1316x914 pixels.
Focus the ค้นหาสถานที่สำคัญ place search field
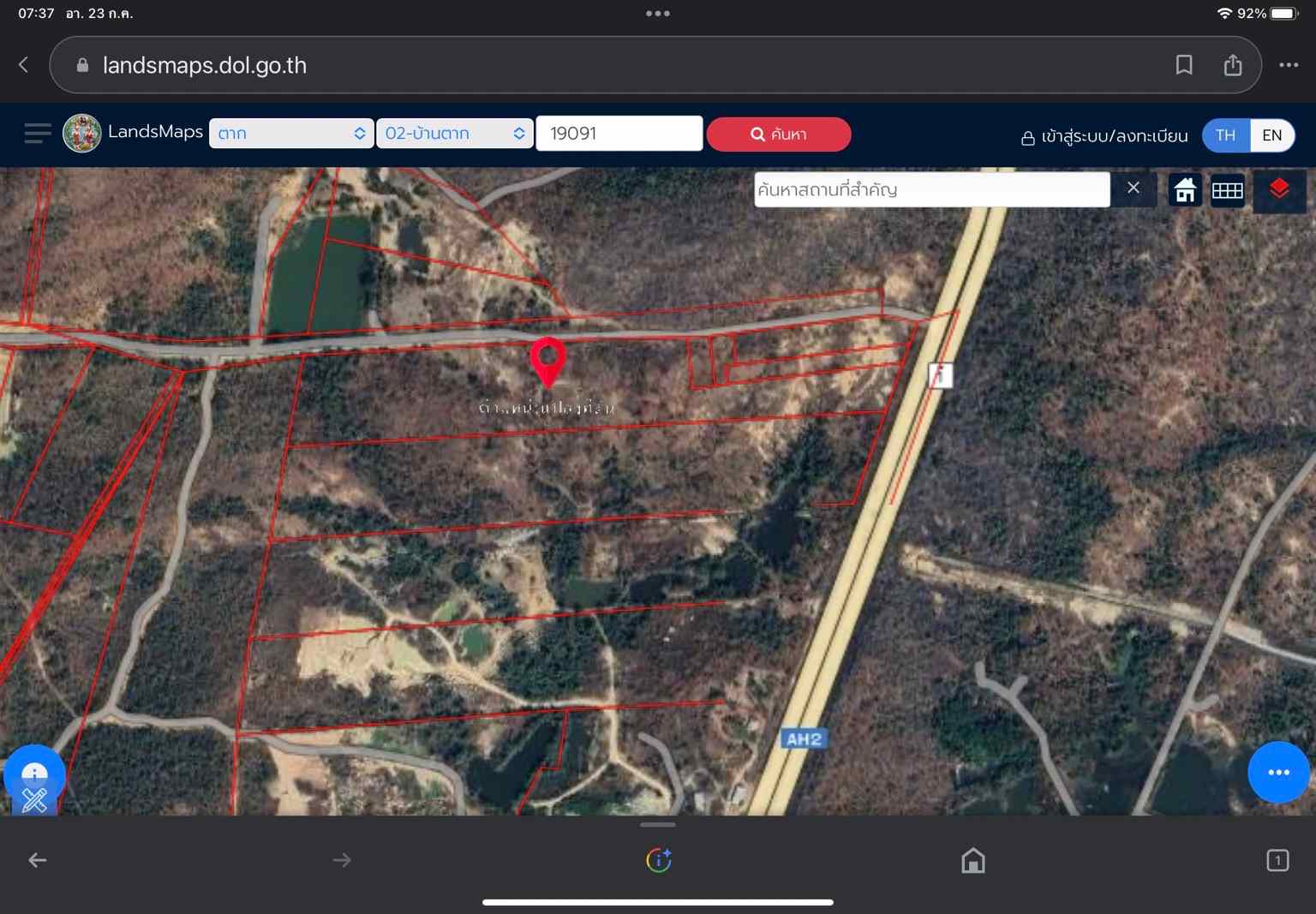coord(932,189)
